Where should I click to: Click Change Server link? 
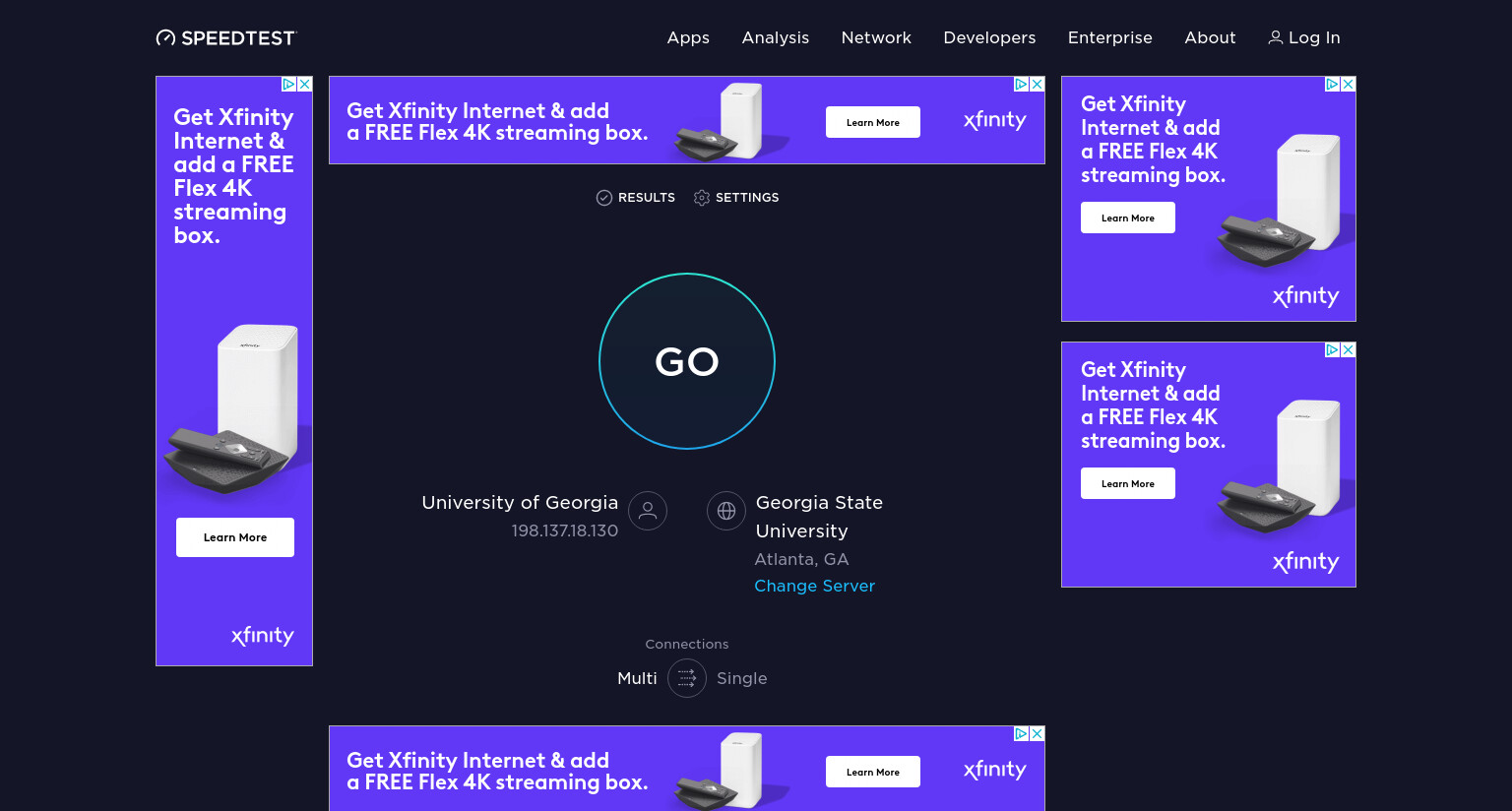tap(814, 586)
